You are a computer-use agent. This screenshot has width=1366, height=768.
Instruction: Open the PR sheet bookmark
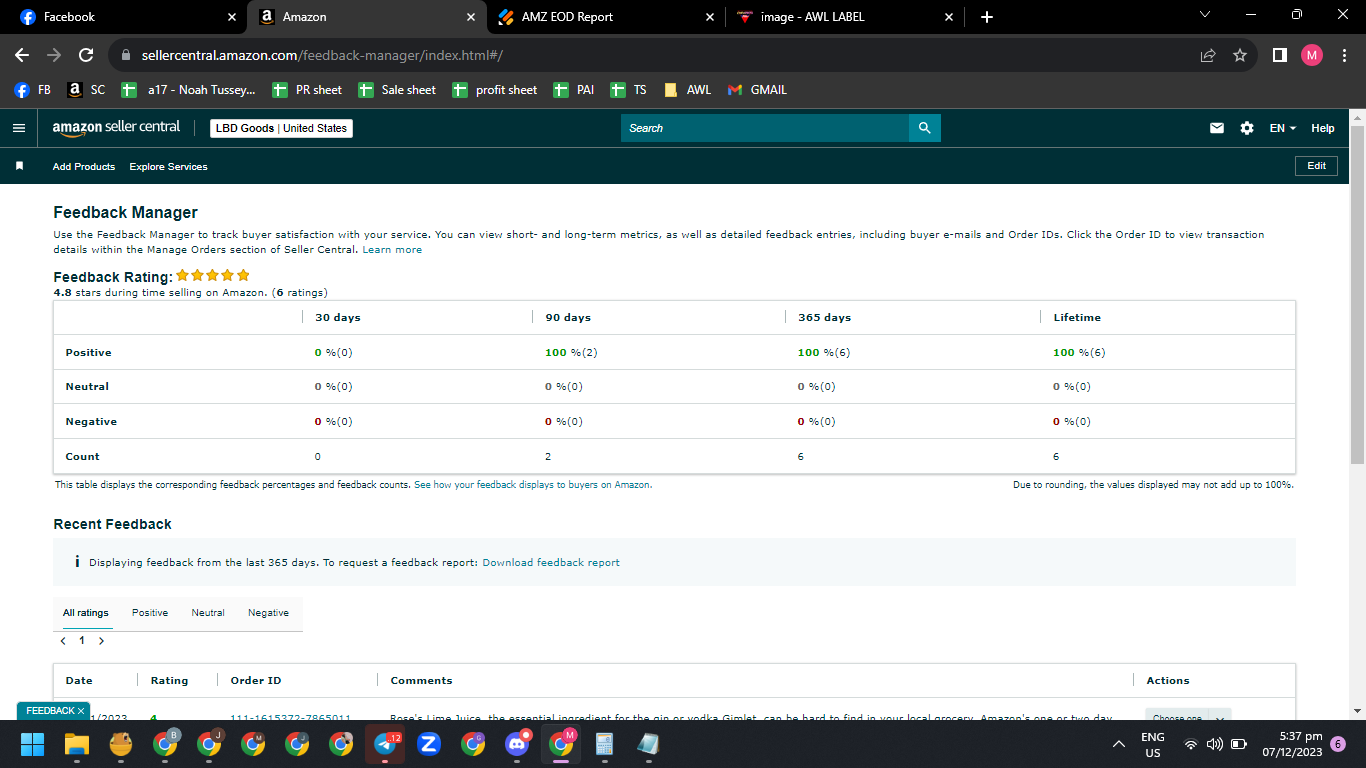click(307, 90)
